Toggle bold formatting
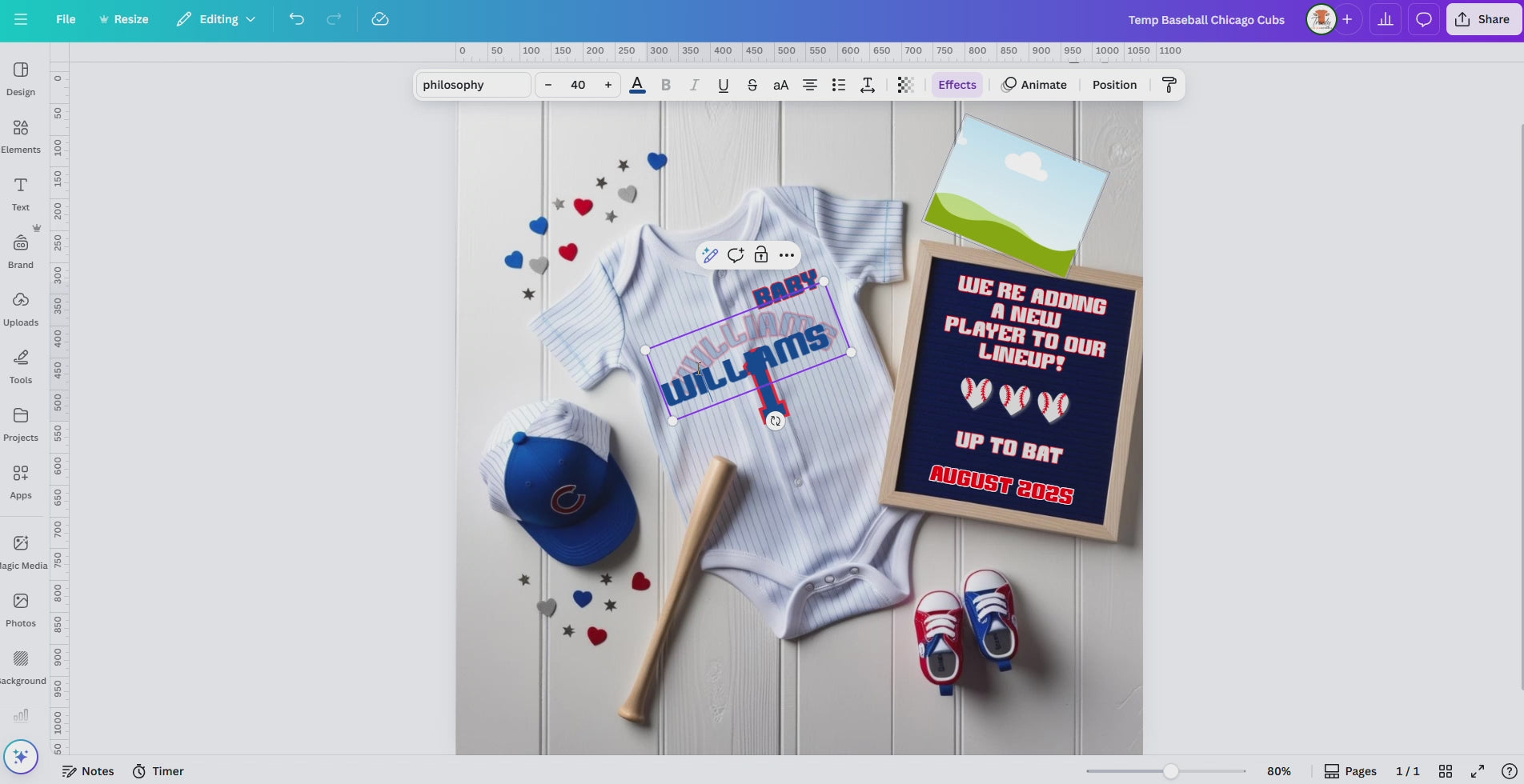 (665, 85)
